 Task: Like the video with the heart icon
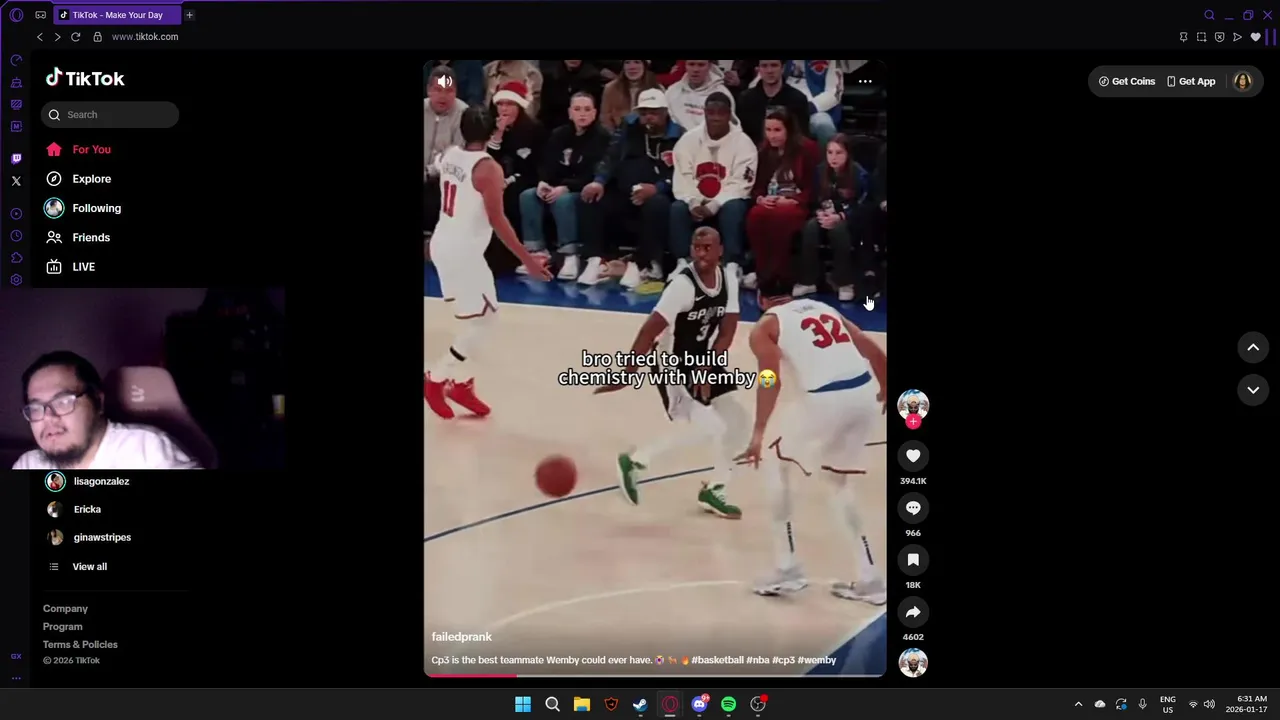[x=913, y=456]
